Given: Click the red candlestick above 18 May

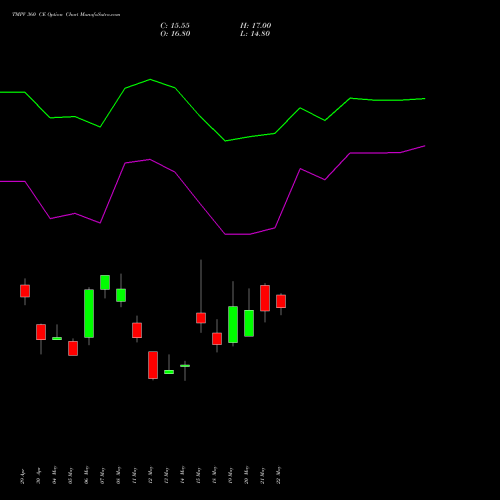Looking at the screenshot, I should [x=217, y=339].
